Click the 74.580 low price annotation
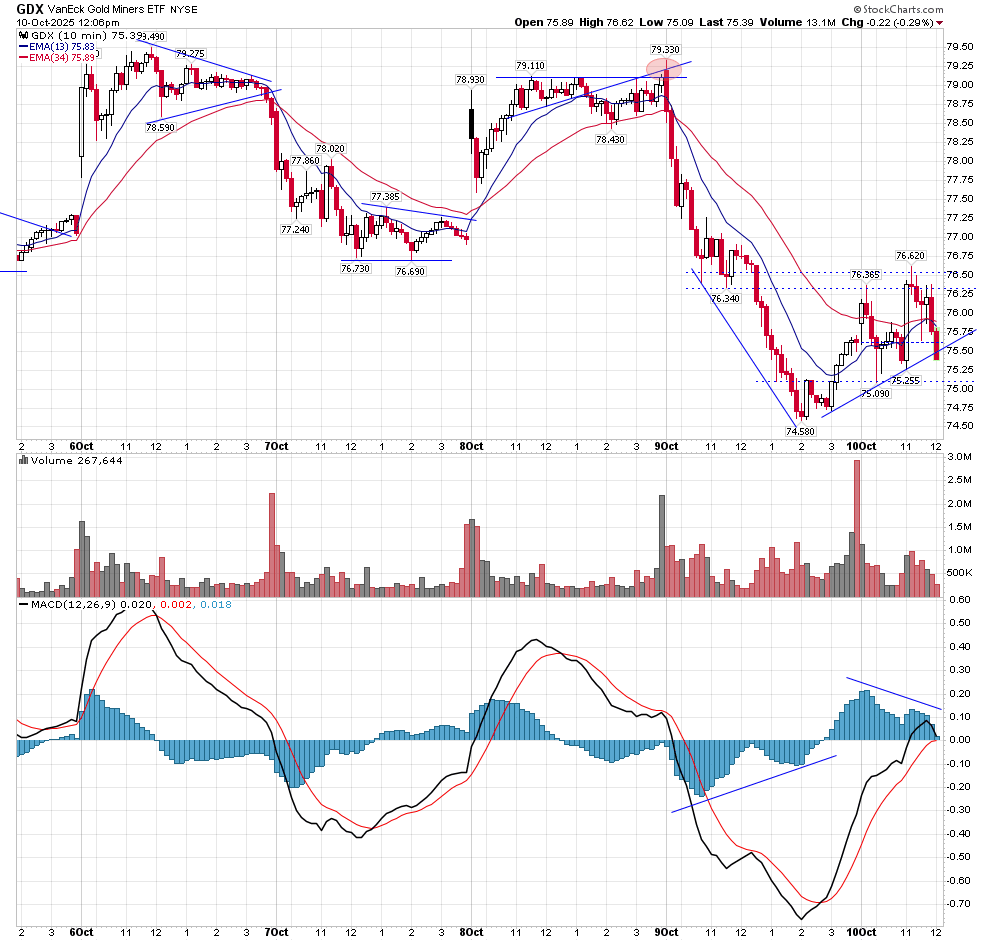The width and height of the screenshot is (990, 941). click(800, 431)
